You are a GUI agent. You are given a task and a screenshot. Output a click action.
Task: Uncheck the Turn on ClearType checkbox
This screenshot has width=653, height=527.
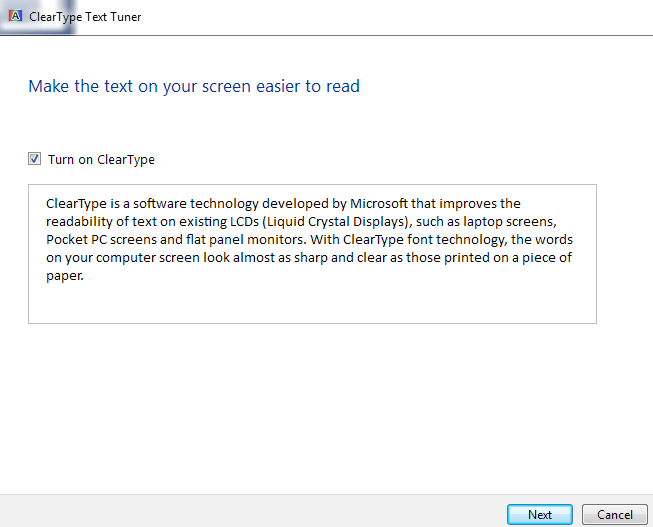click(35, 159)
